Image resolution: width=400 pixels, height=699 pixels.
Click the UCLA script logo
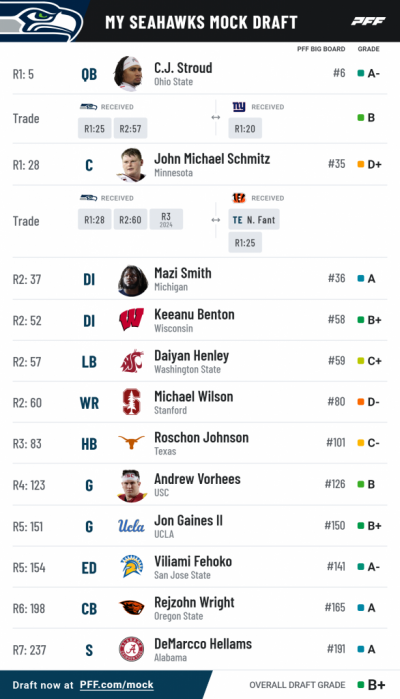click(131, 526)
